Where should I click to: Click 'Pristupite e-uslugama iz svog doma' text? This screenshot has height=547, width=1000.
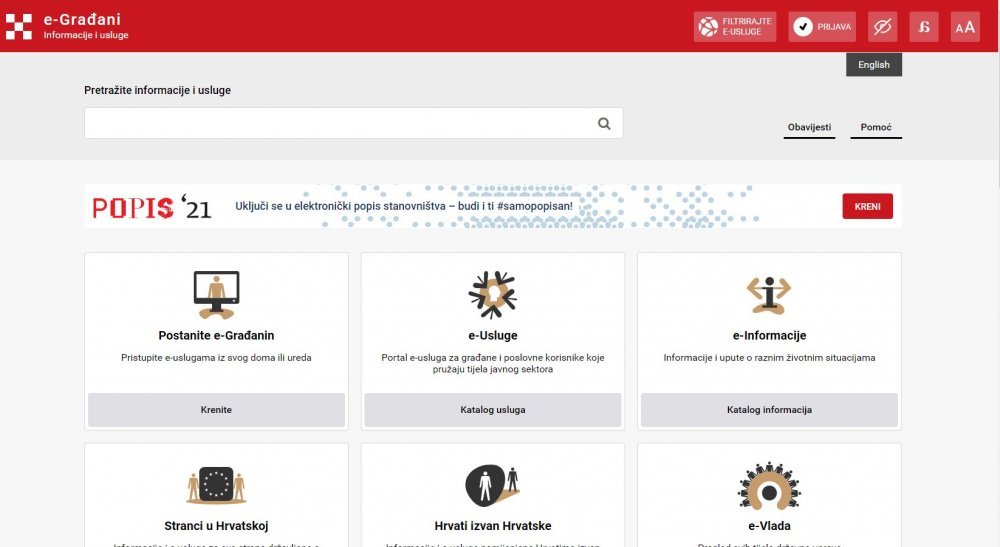(216, 358)
